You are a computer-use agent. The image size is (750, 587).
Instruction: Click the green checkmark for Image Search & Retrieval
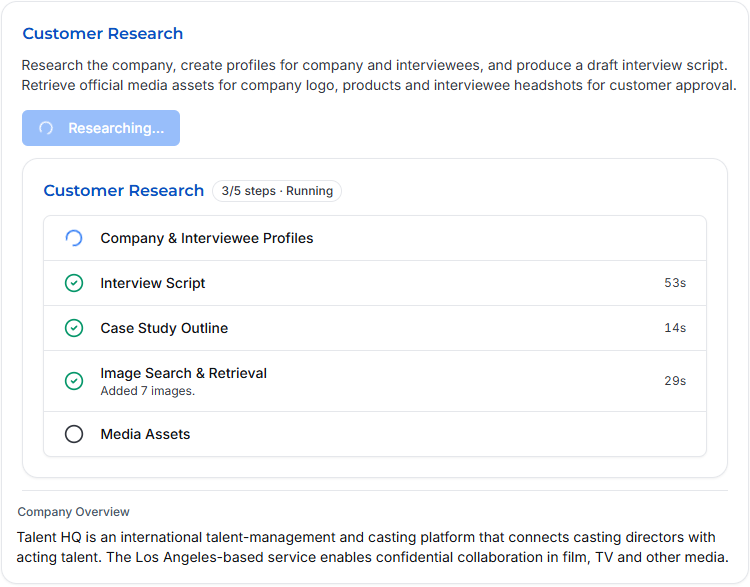(74, 381)
